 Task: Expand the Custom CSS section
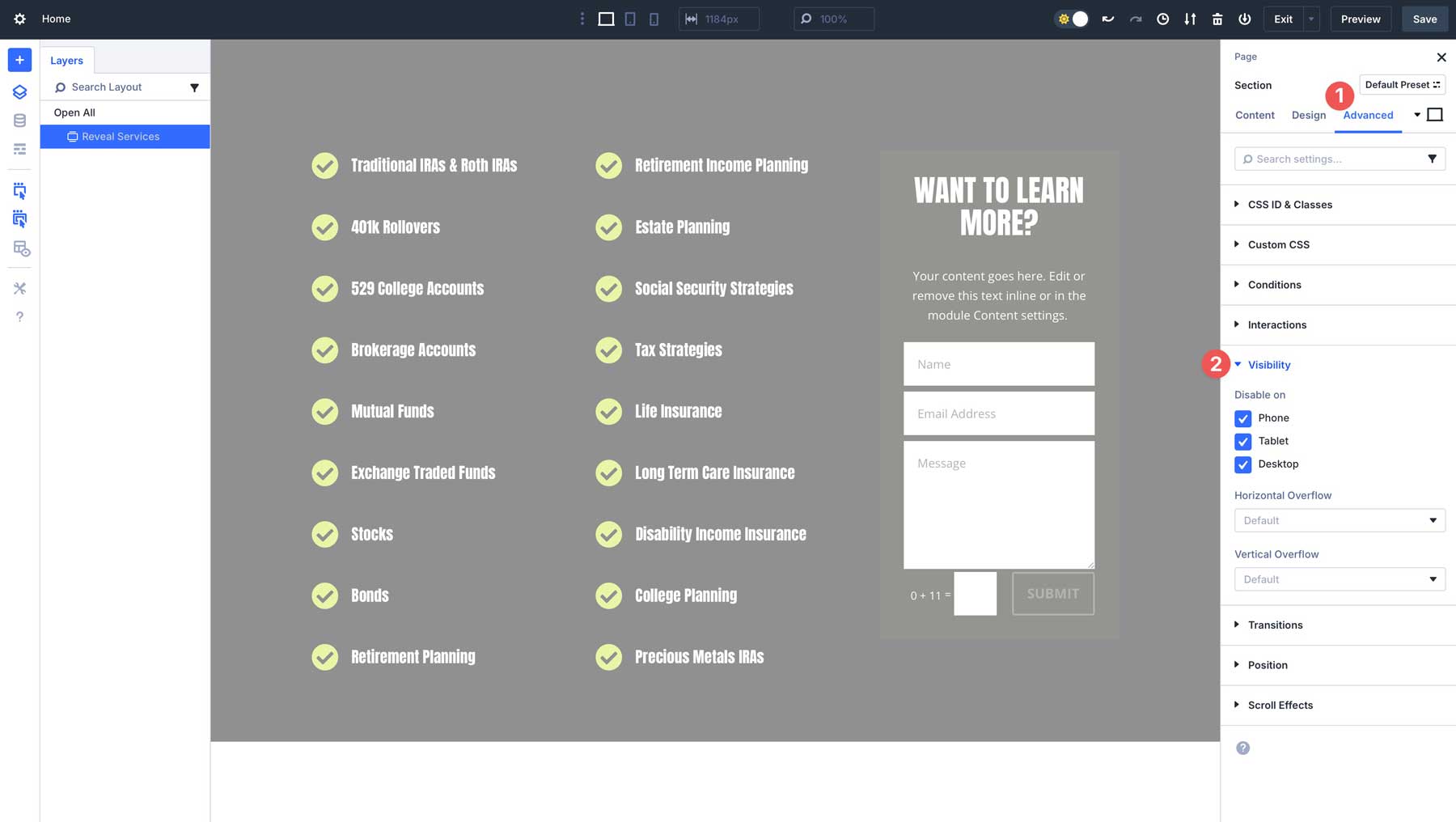(1278, 244)
